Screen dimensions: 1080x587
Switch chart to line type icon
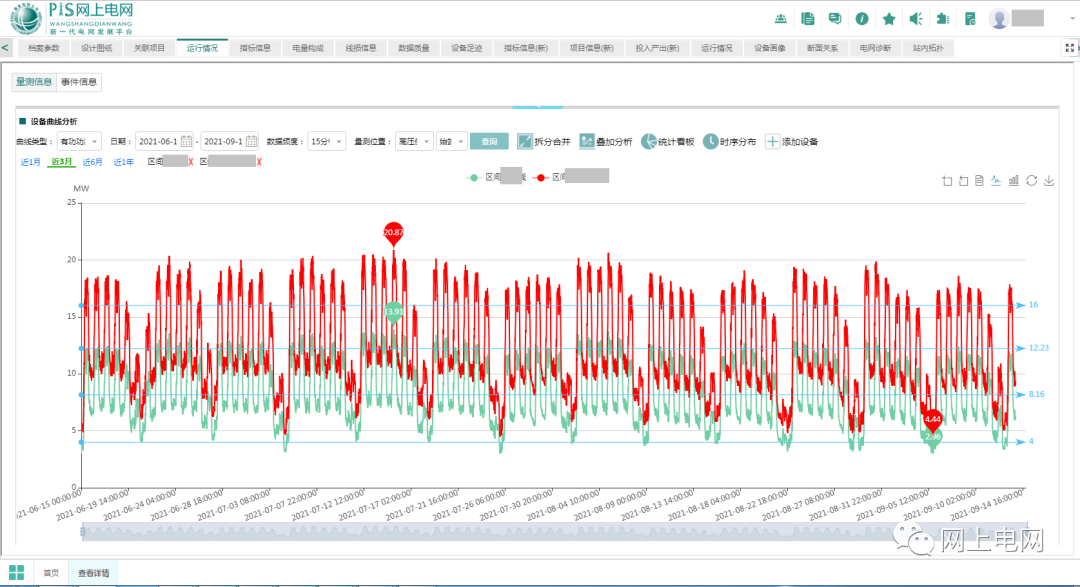[996, 181]
